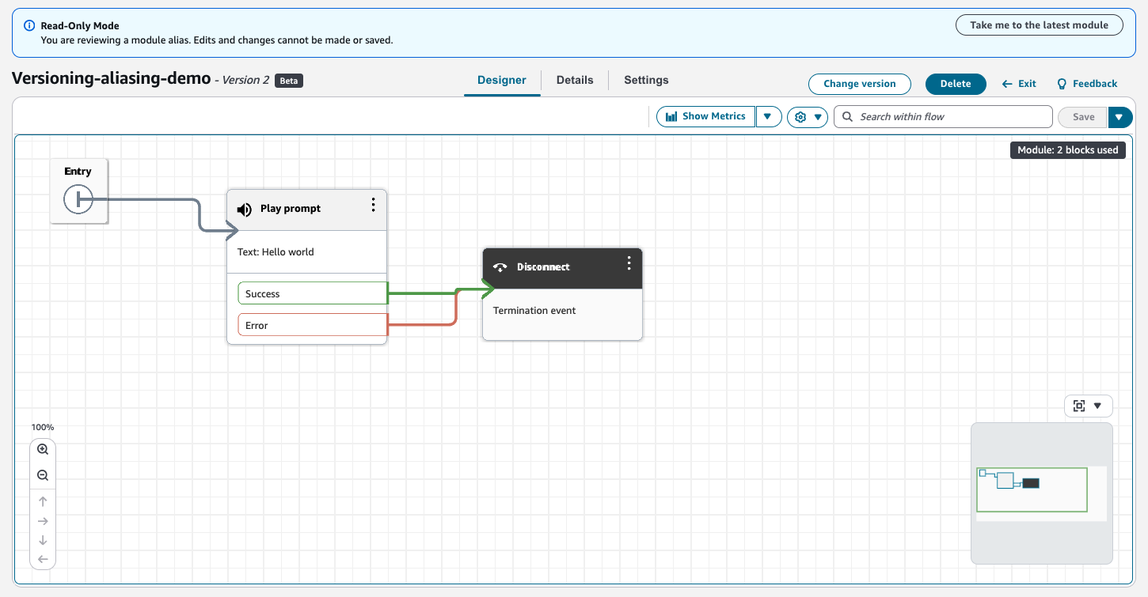Pan the canvas using the down arrow control

coord(42,540)
